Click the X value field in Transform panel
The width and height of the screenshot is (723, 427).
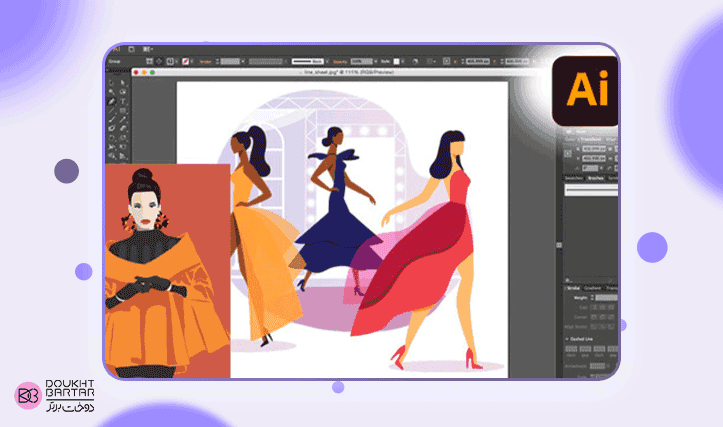point(593,149)
